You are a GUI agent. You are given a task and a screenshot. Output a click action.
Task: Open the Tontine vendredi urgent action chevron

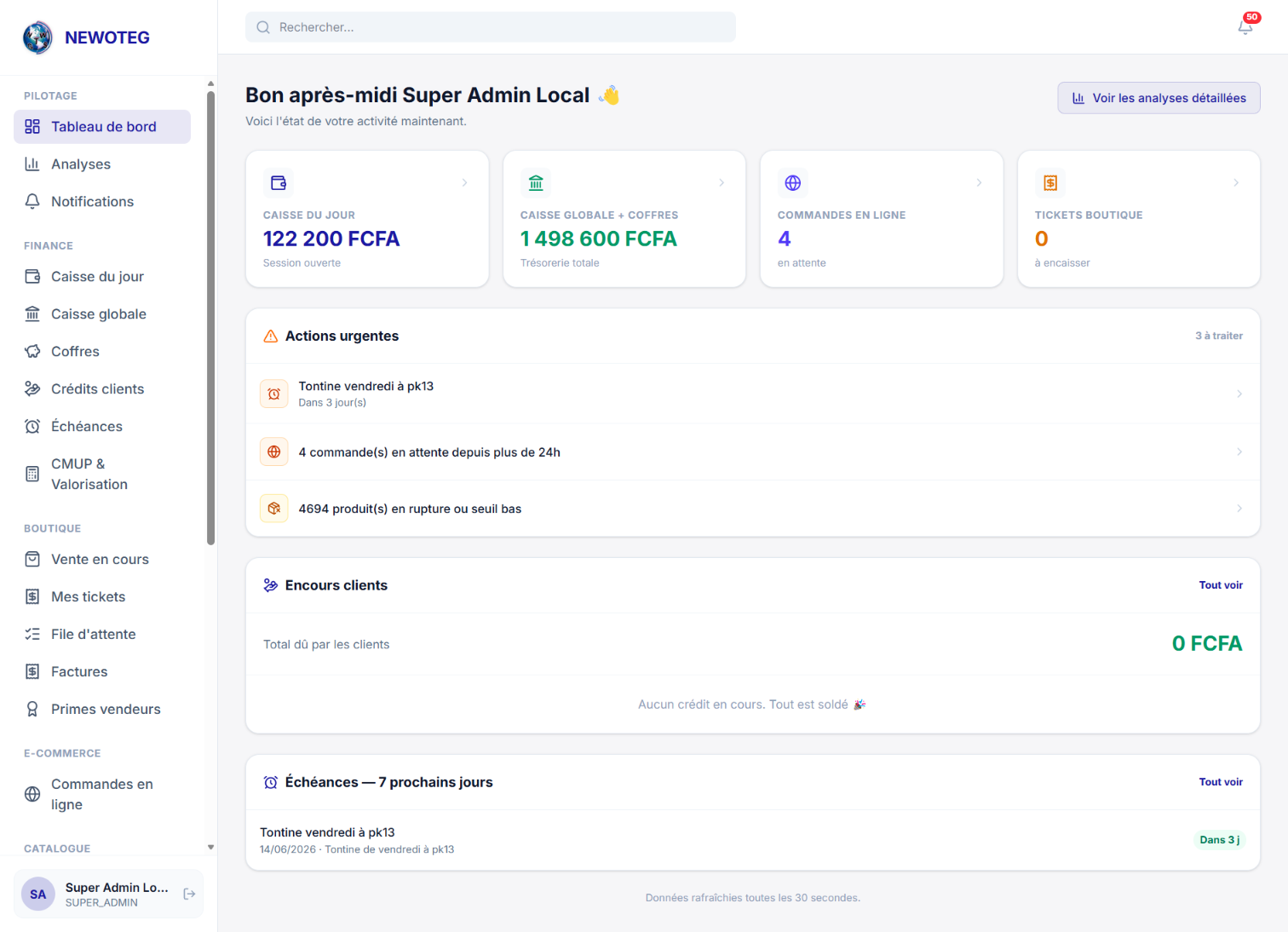[x=1239, y=394]
